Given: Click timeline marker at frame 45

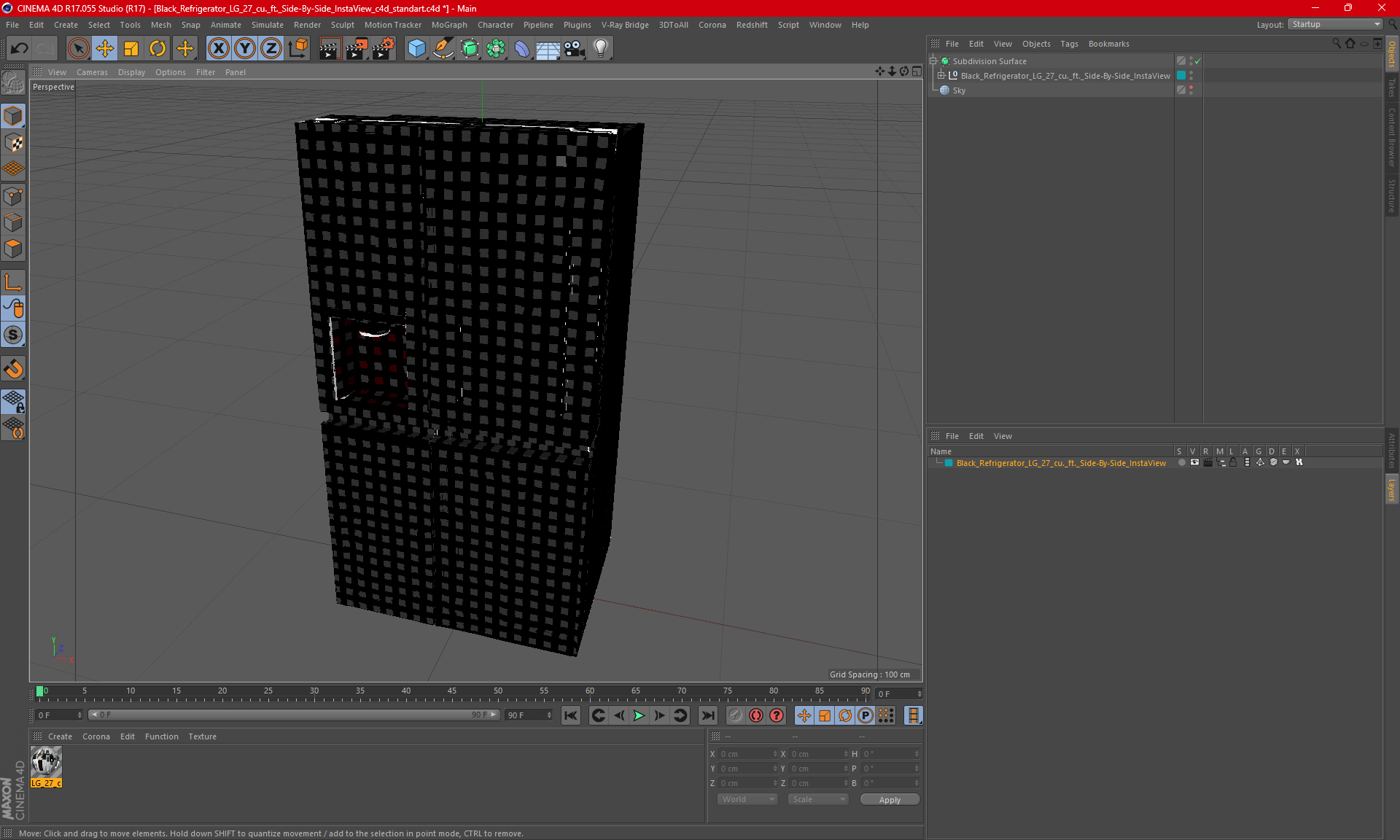Looking at the screenshot, I should click(x=452, y=691).
